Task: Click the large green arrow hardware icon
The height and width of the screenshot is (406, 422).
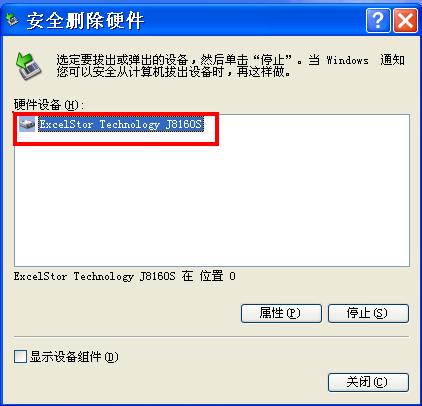Action: pos(28,66)
